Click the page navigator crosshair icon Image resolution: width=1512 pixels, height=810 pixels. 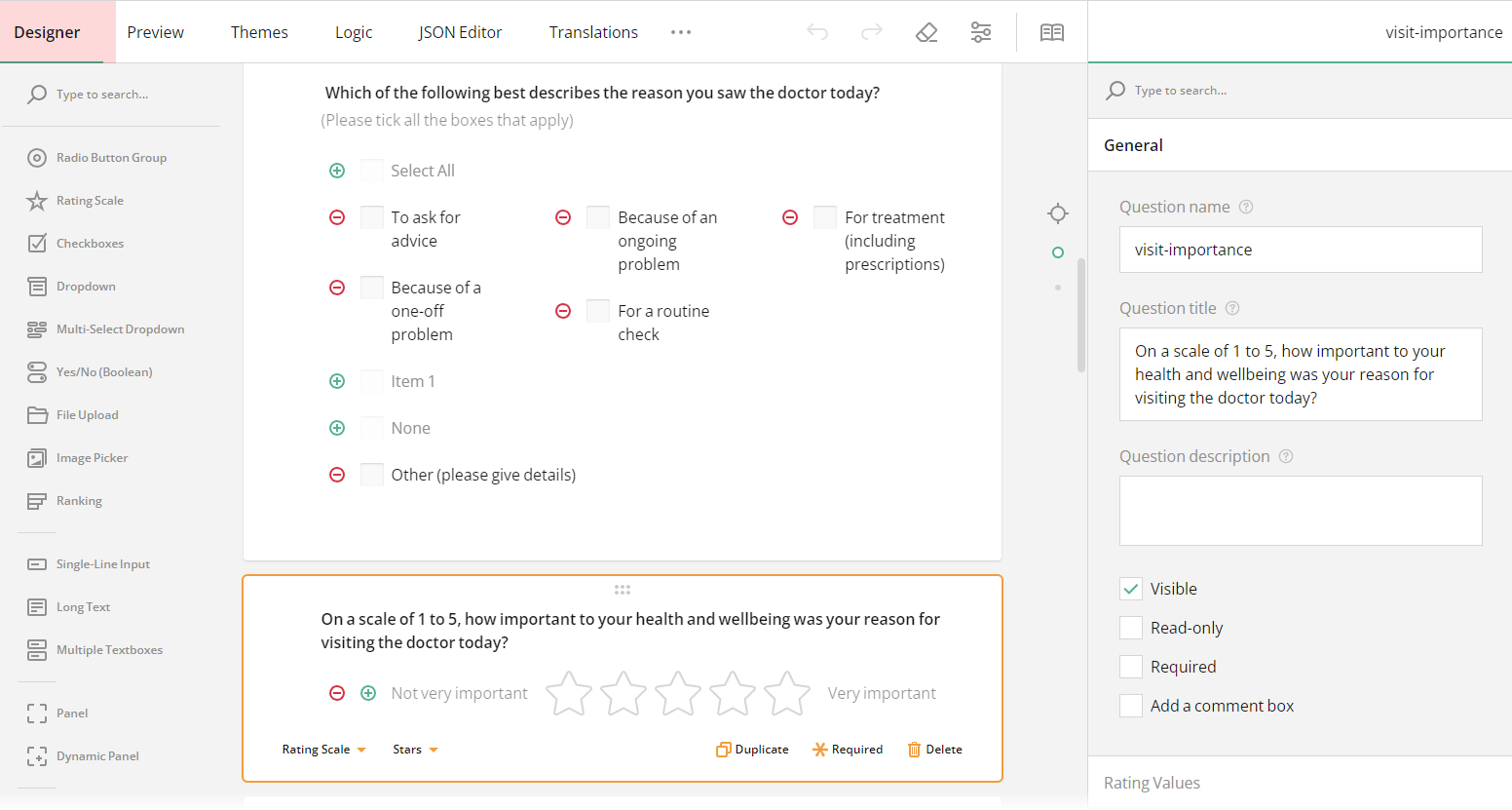(x=1058, y=213)
